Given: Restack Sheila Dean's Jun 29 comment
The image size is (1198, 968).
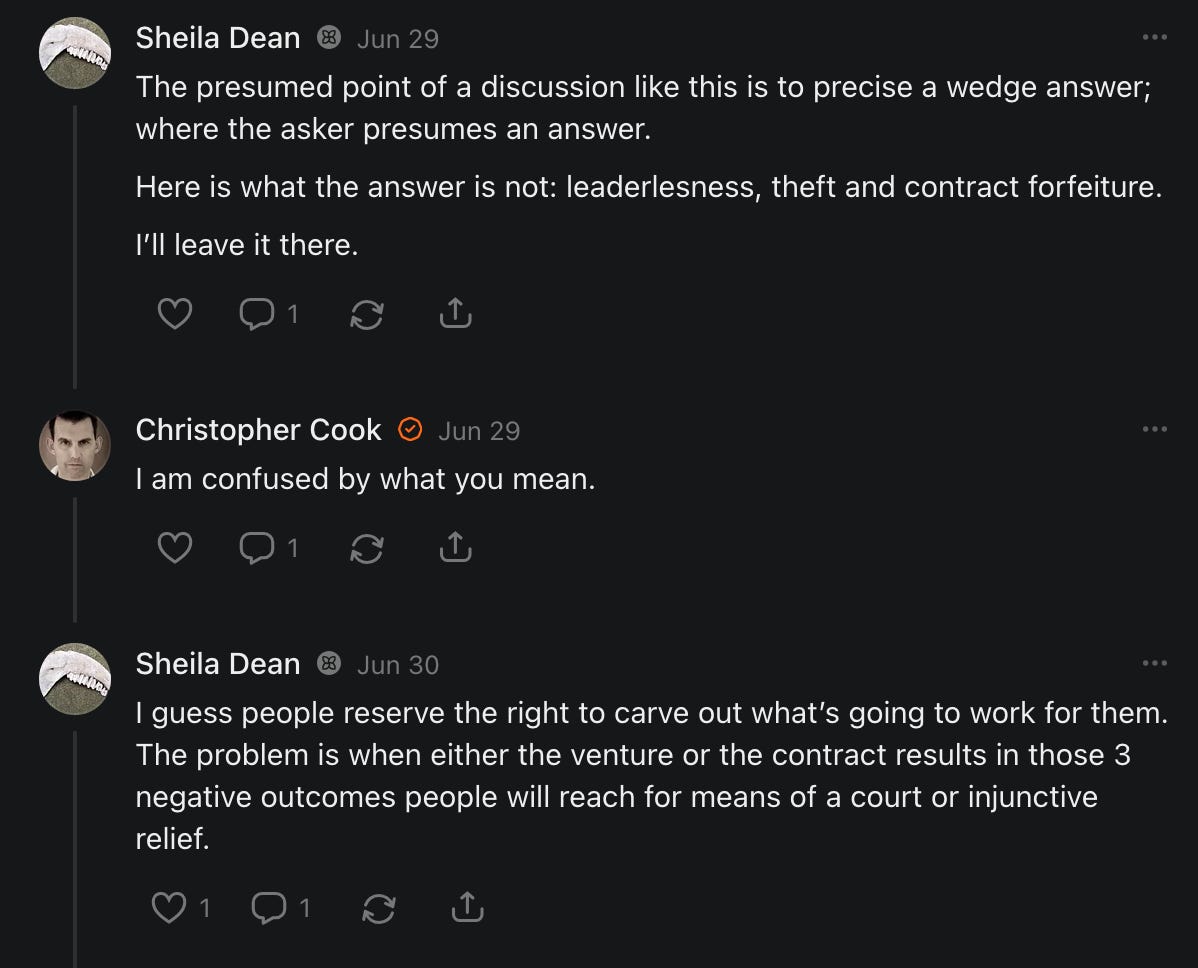Looking at the screenshot, I should click(367, 315).
